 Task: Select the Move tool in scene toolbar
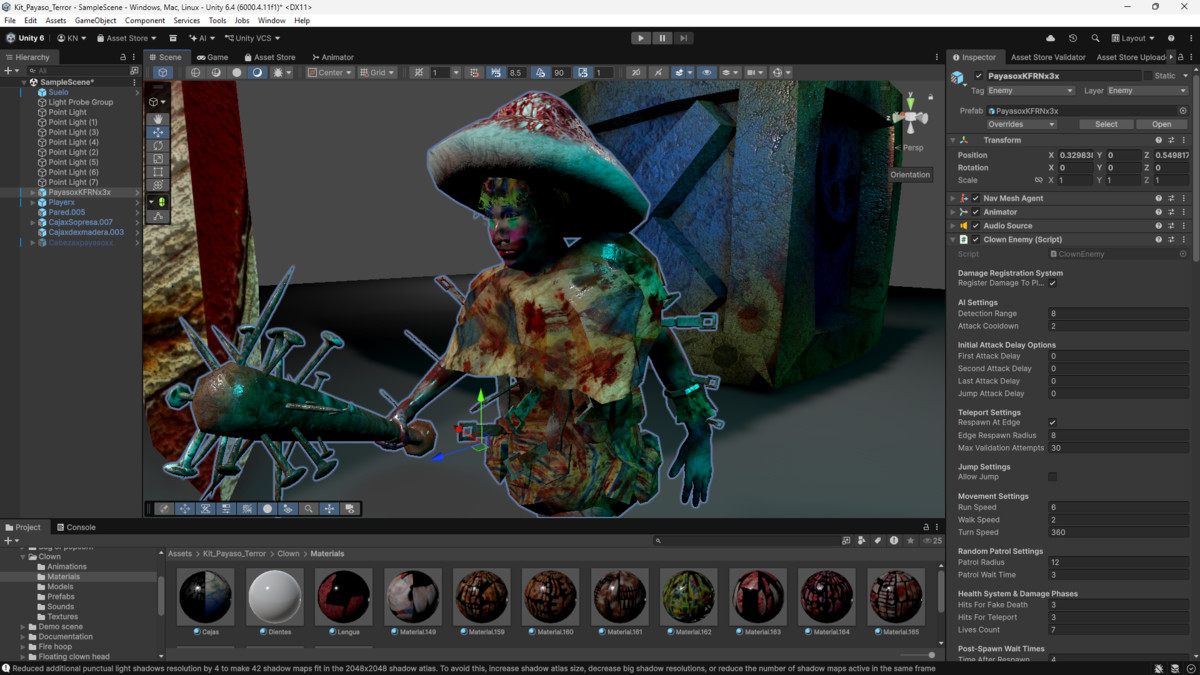coord(158,132)
